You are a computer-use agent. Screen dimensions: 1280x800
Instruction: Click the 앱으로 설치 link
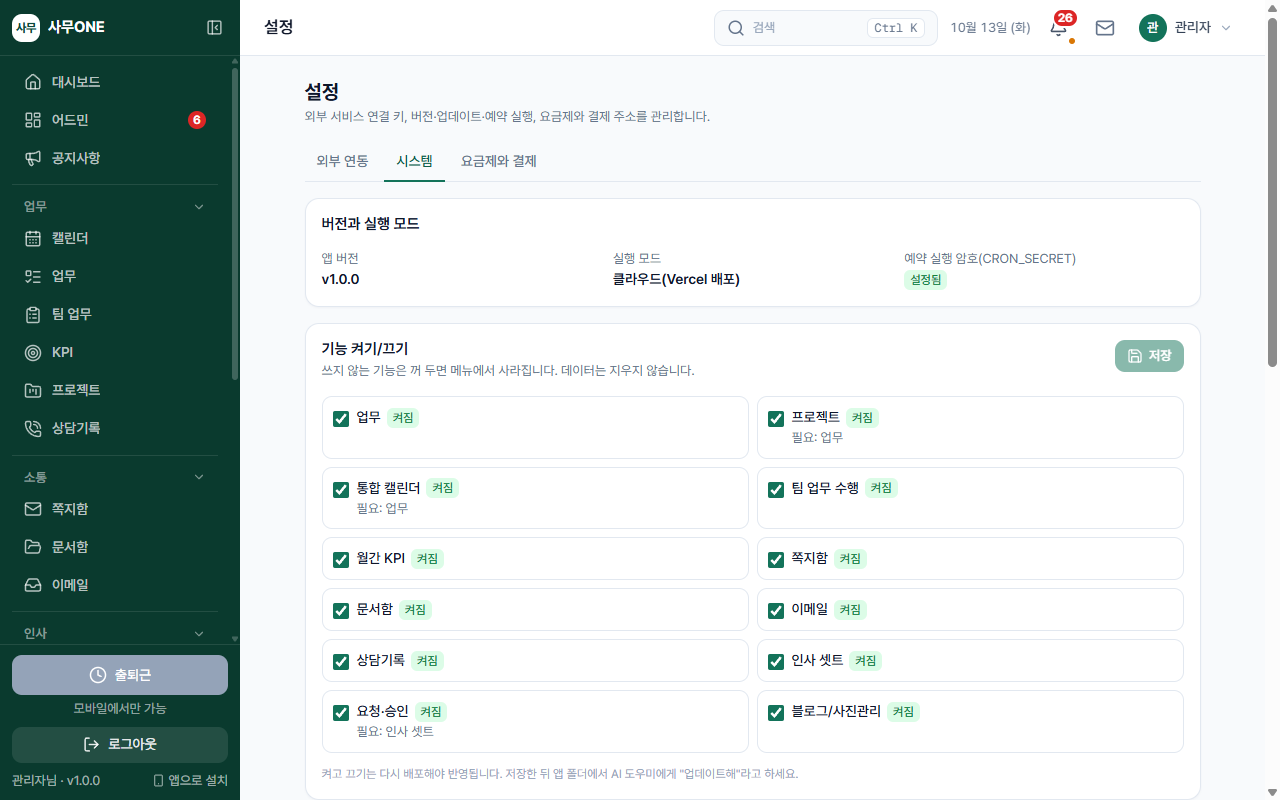tap(190, 780)
